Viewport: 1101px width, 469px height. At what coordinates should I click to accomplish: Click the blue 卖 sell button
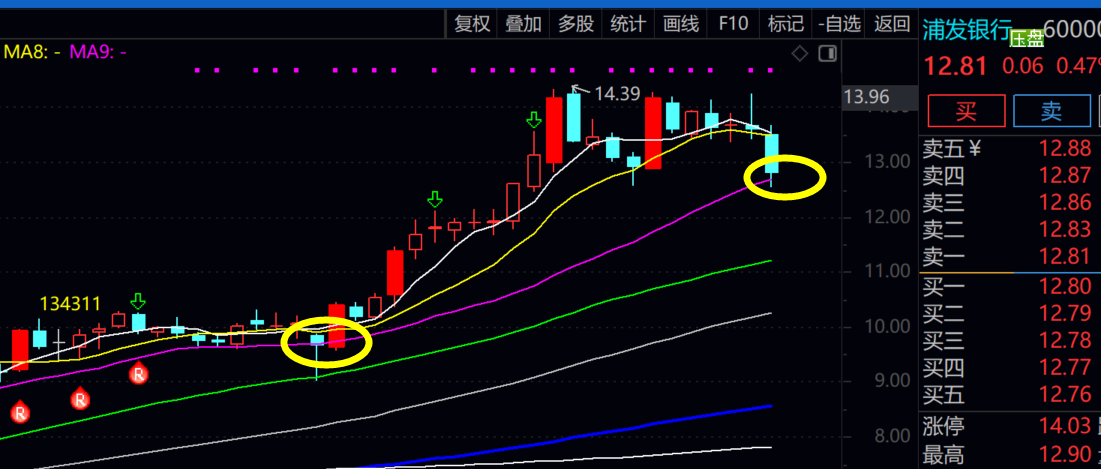coord(1051,111)
